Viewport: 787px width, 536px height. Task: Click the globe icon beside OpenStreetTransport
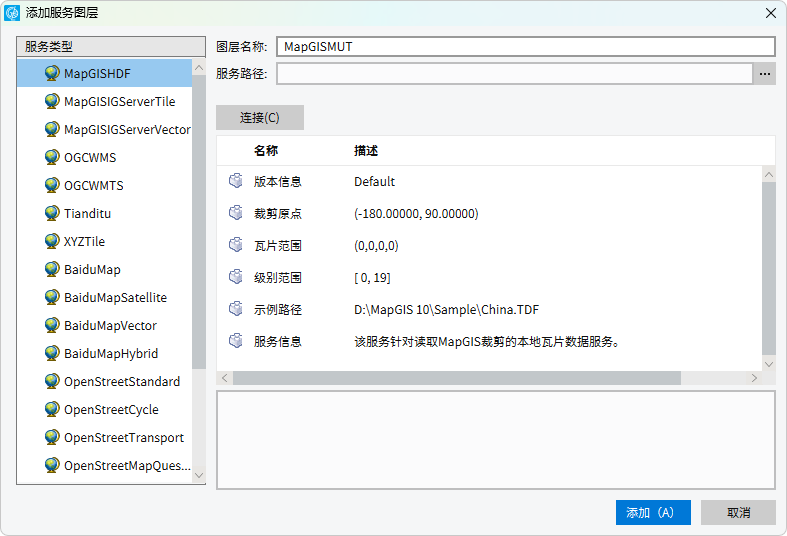pyautogui.click(x=52, y=438)
